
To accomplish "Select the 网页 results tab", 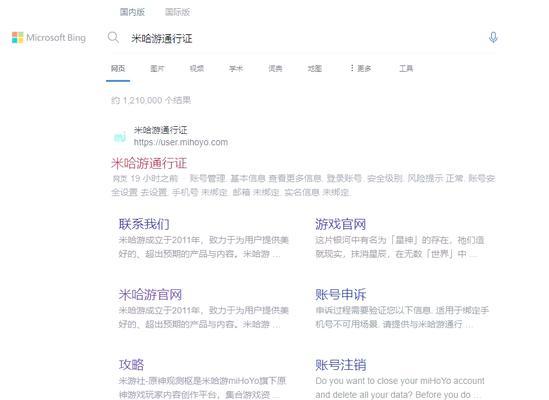I will 118,69.
